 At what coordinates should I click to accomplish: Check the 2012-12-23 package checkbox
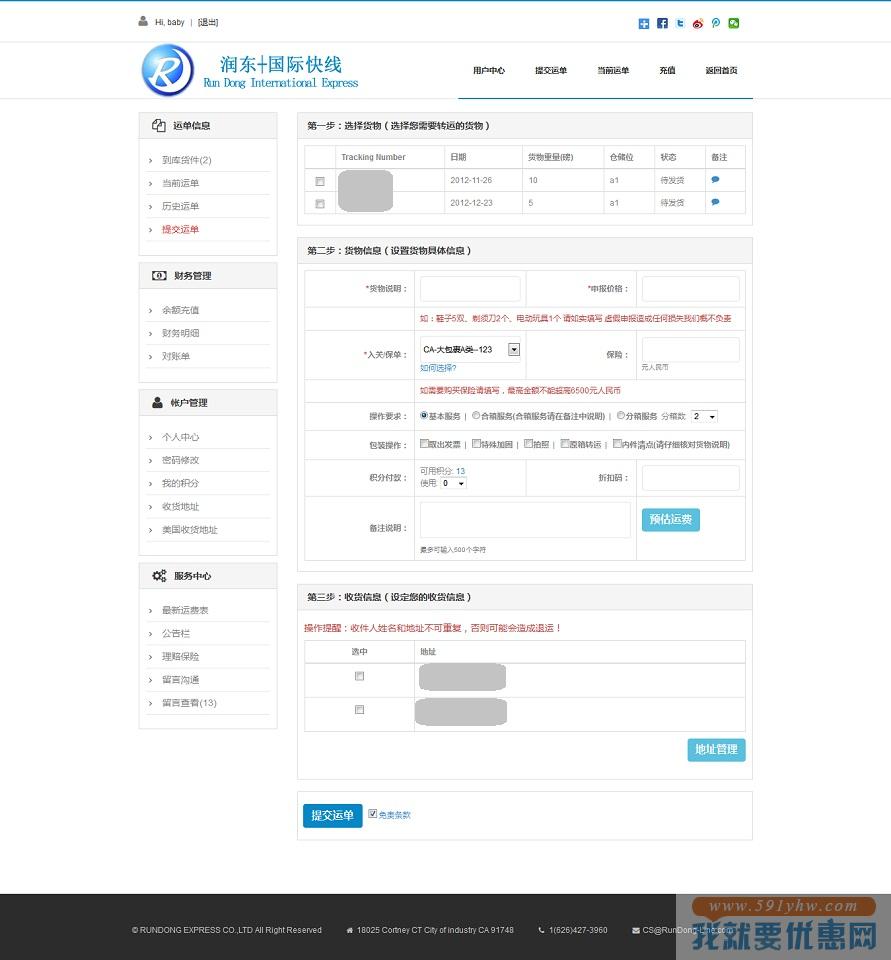[320, 204]
